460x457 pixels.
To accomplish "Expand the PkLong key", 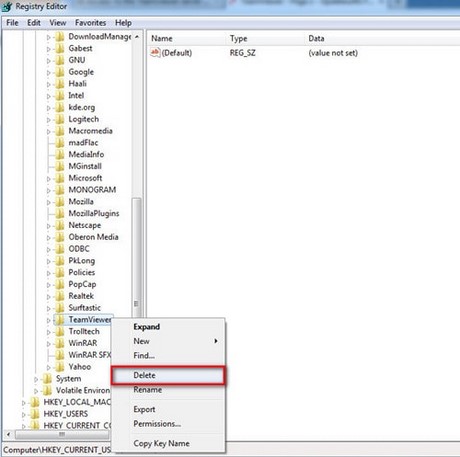I will pos(48,261).
